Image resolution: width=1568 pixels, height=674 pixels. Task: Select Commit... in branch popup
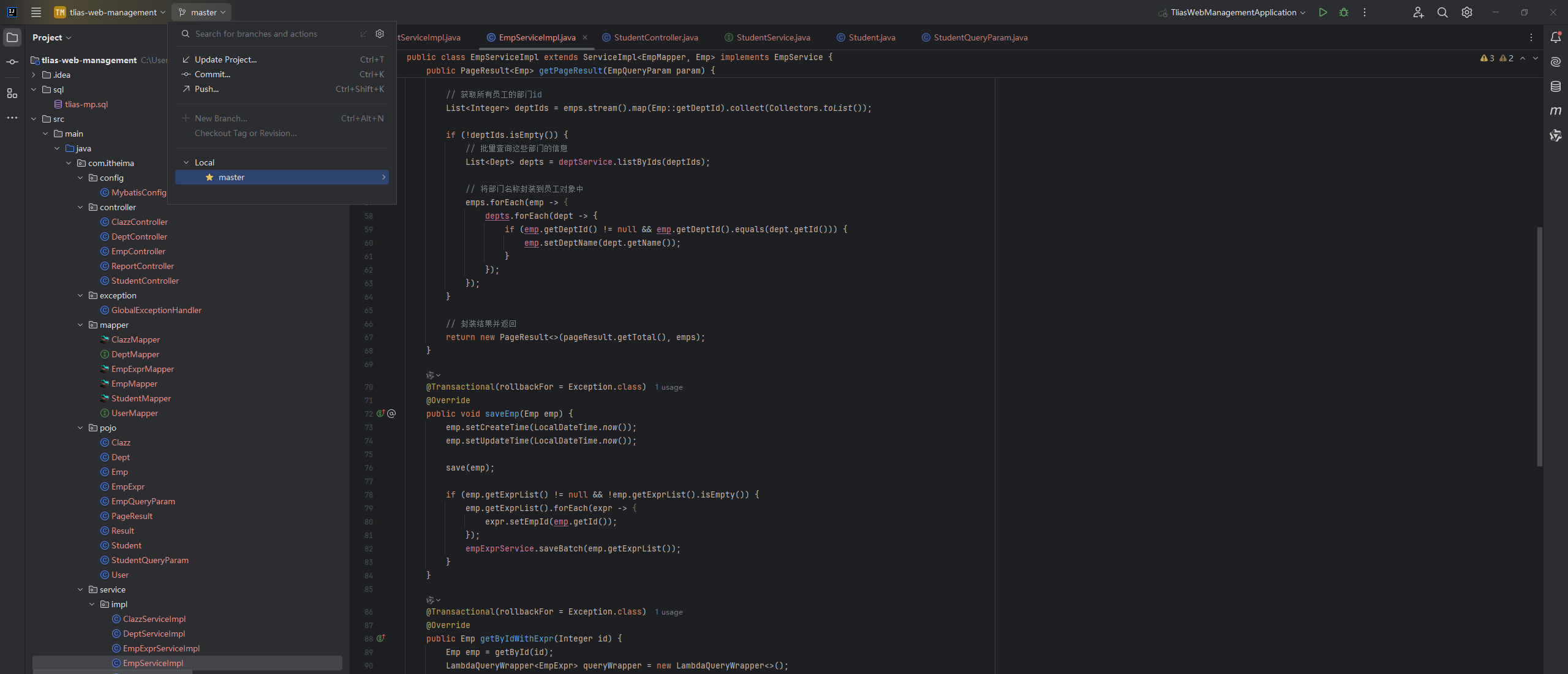(x=282, y=74)
